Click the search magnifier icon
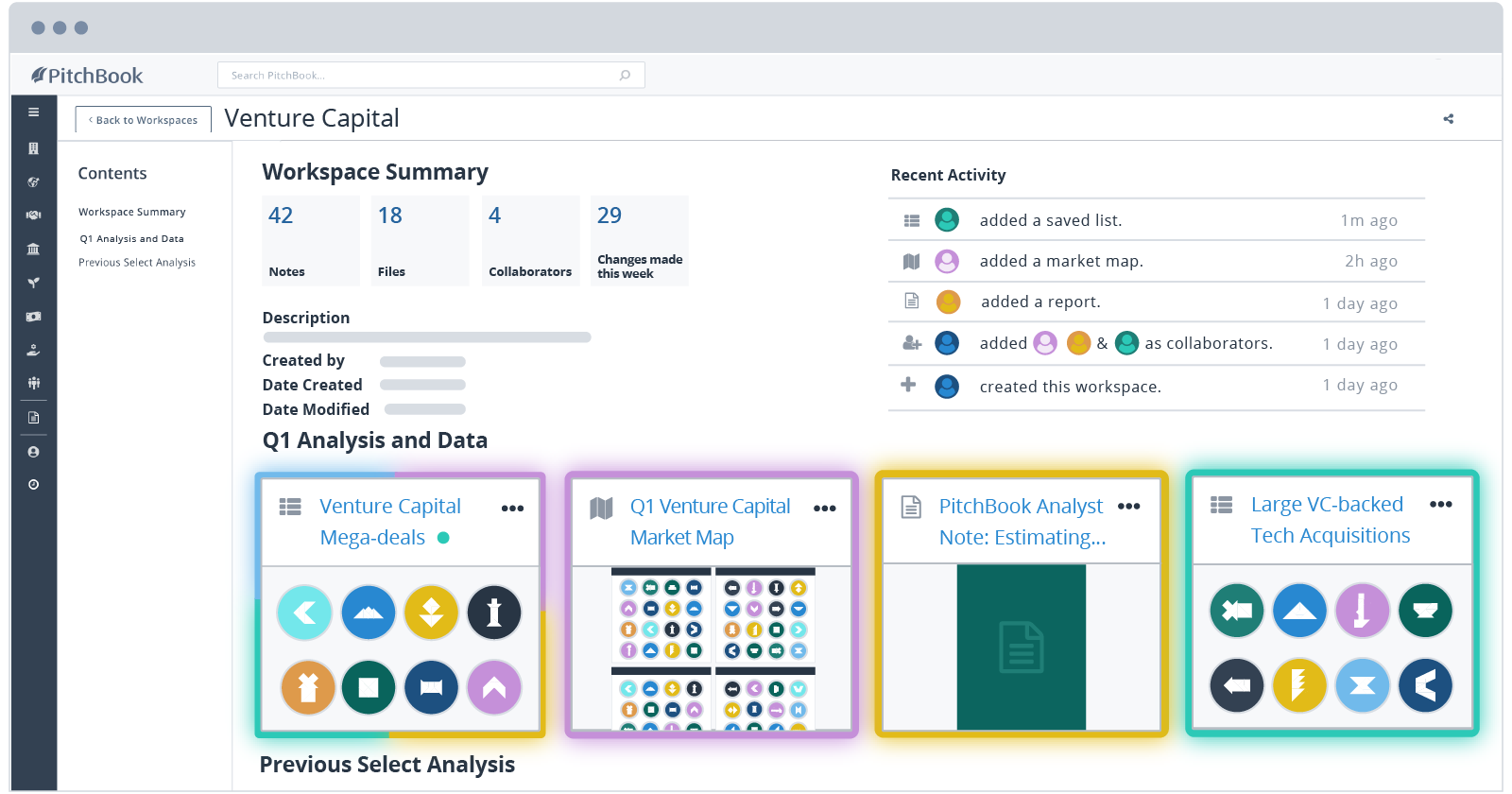 [625, 76]
